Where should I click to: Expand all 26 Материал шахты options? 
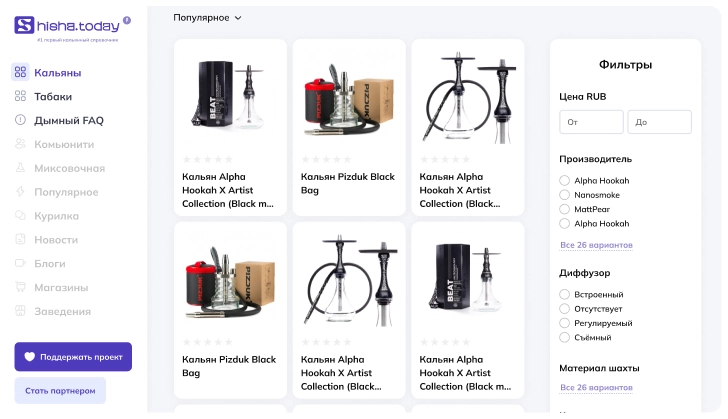click(x=595, y=388)
